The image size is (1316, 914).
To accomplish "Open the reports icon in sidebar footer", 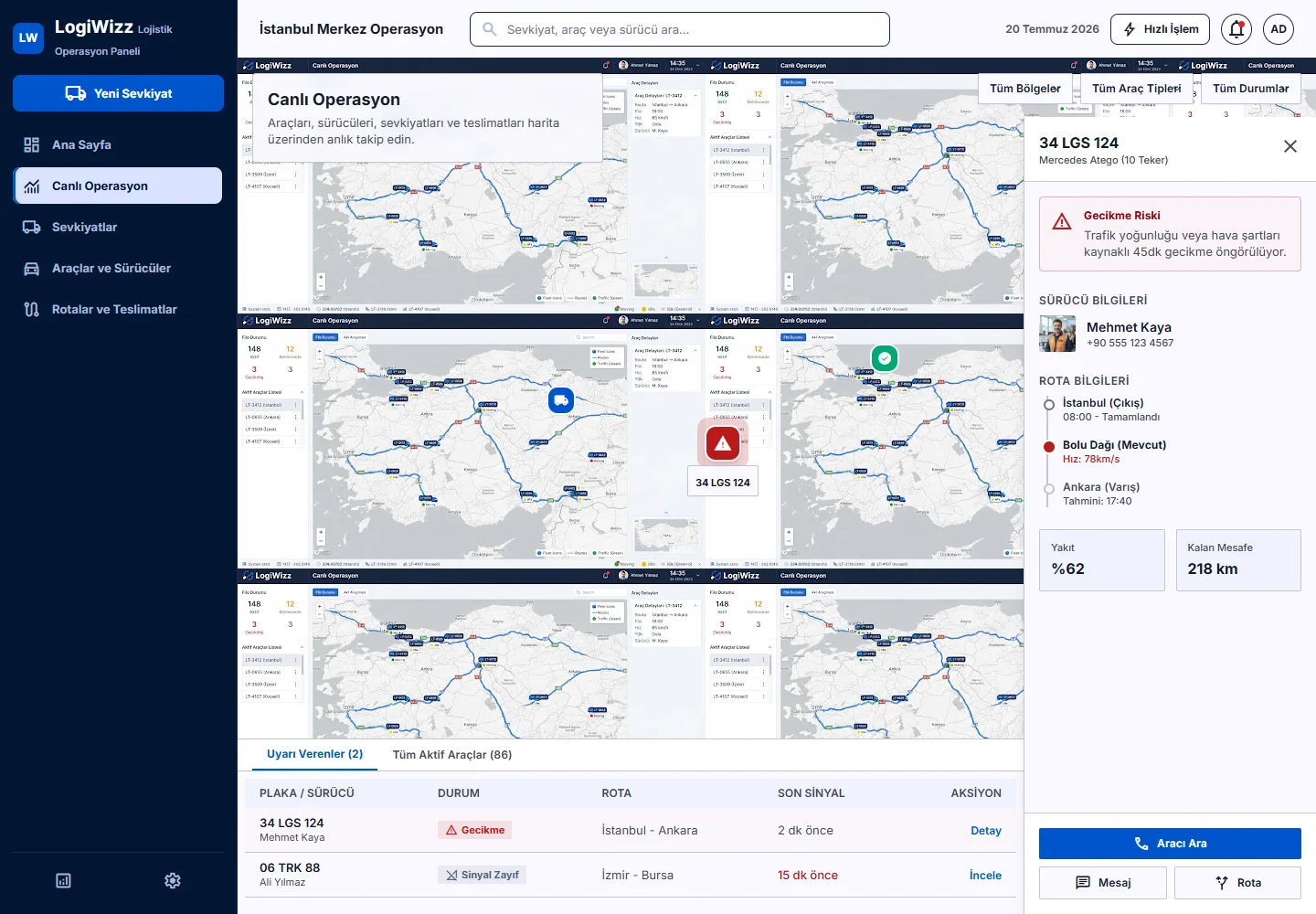I will pos(63,880).
